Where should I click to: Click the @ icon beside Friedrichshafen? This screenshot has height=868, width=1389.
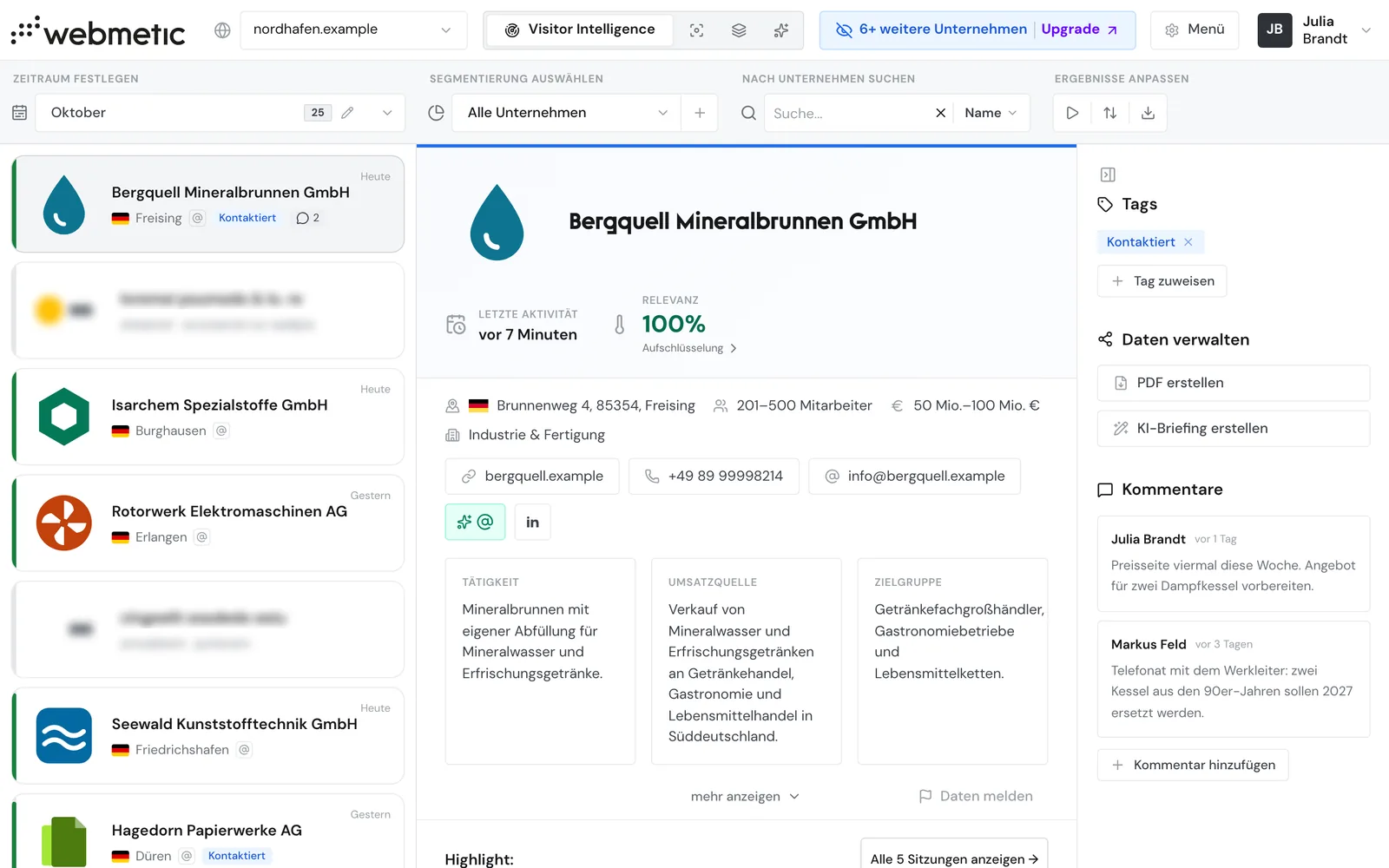245,750
